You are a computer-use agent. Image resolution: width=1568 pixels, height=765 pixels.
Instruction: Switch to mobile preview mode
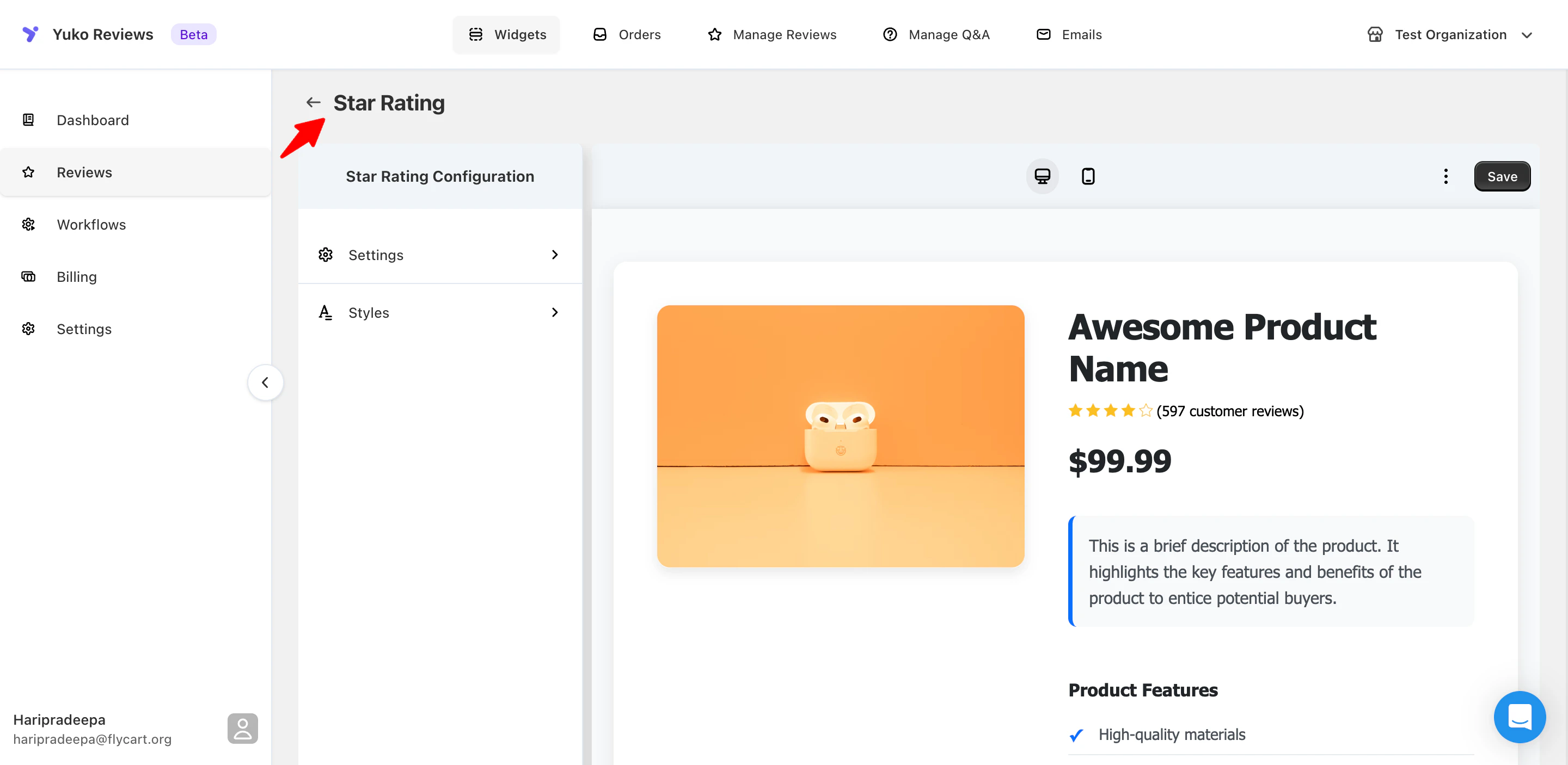[1088, 176]
